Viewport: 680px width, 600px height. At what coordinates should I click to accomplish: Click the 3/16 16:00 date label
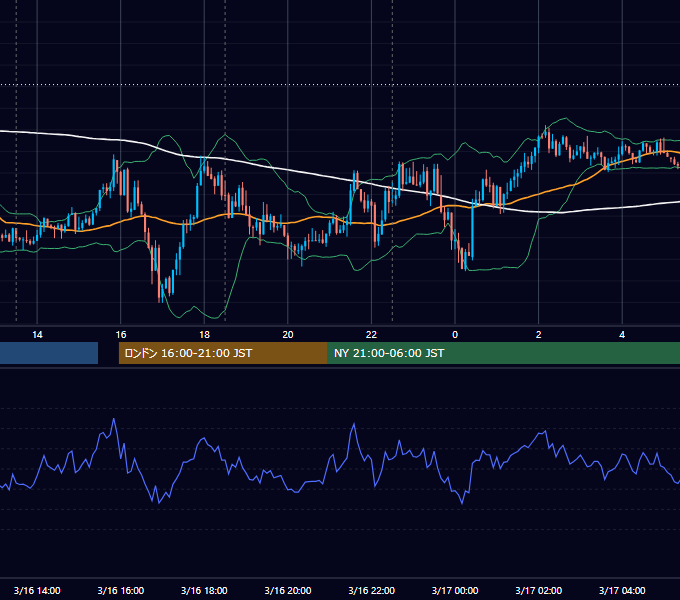click(121, 590)
